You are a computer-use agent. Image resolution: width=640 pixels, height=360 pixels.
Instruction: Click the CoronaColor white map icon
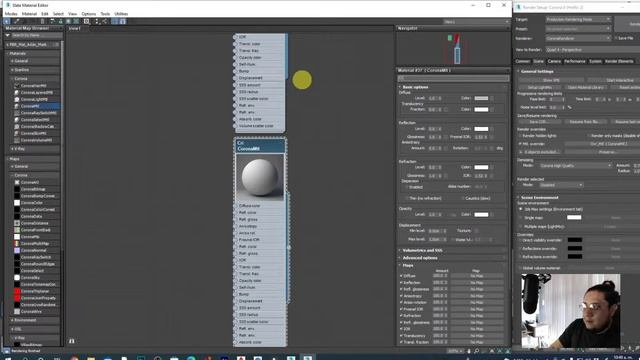17,203
